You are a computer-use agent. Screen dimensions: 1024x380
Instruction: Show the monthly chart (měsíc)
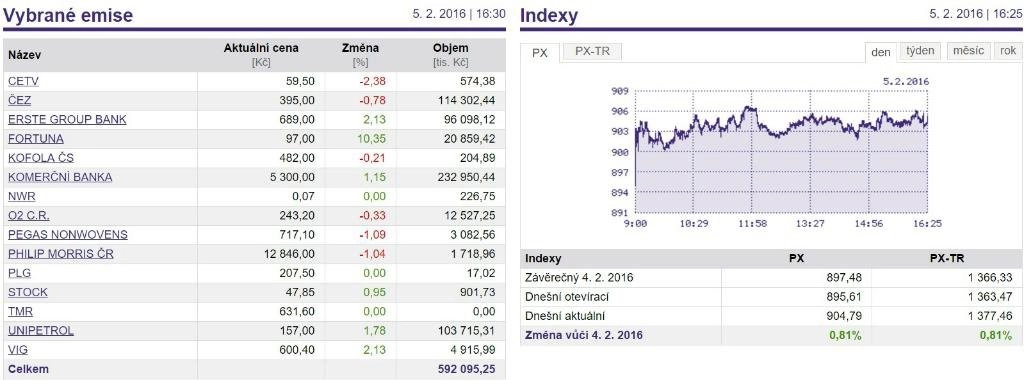968,51
